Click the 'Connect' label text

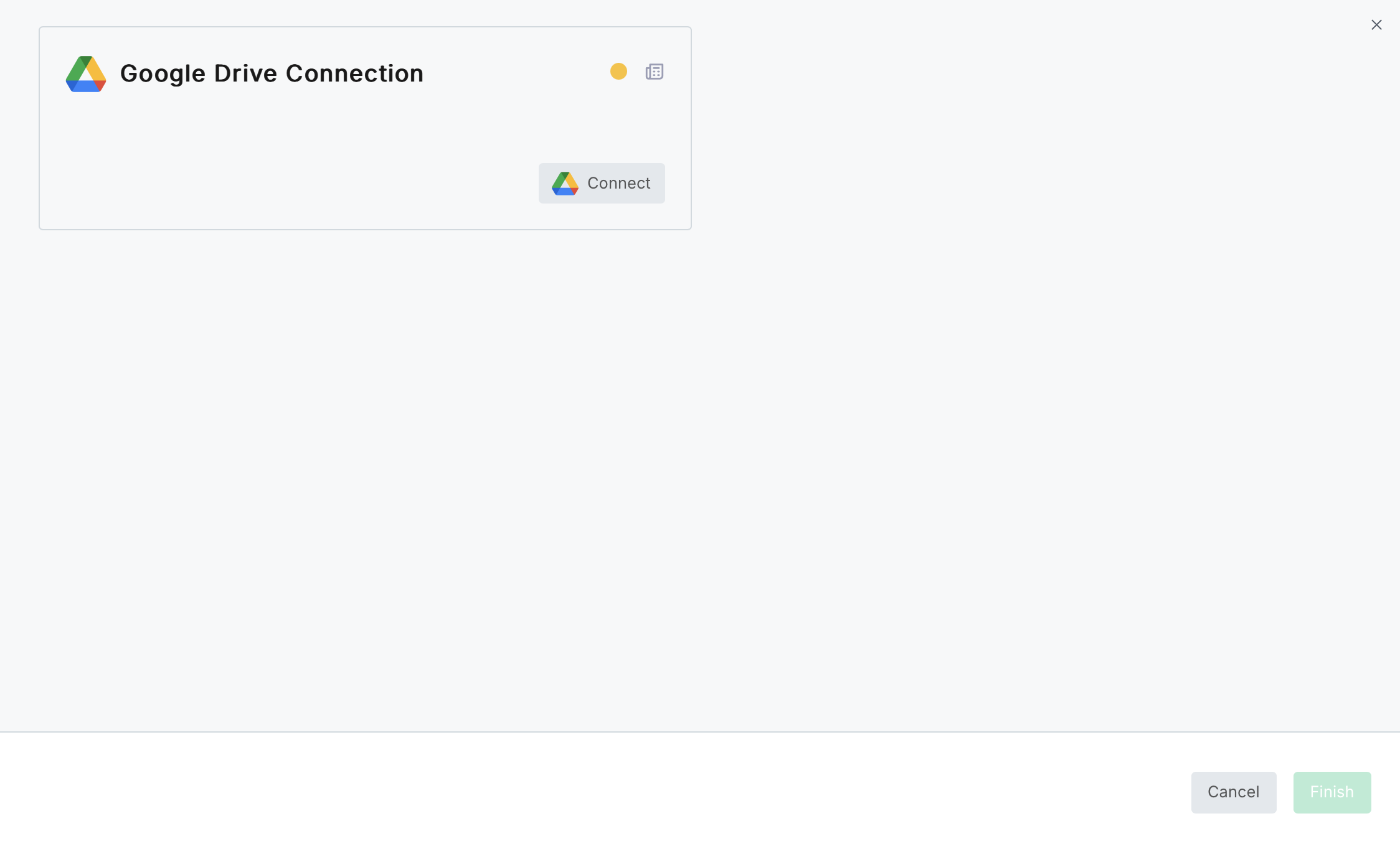(x=618, y=183)
